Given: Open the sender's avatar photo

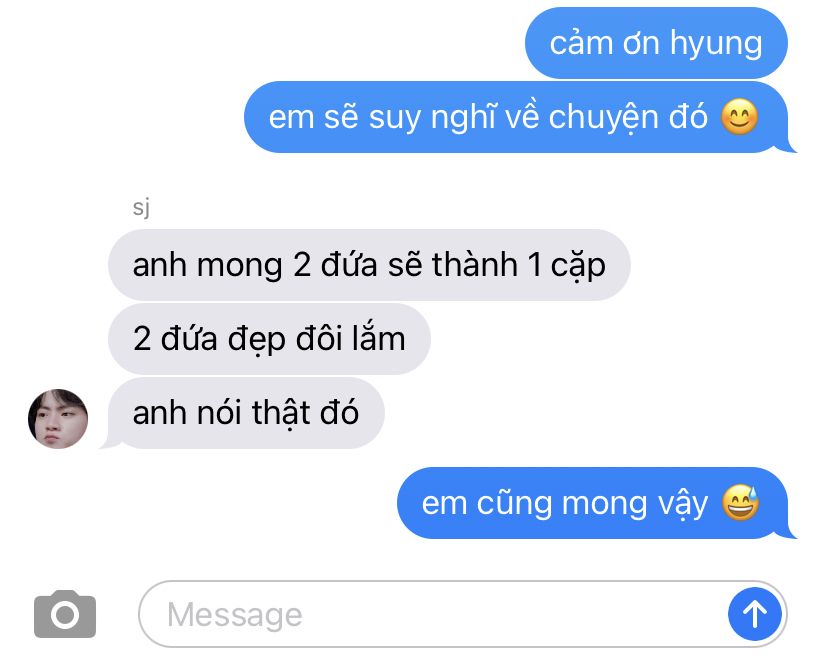Looking at the screenshot, I should [x=58, y=419].
